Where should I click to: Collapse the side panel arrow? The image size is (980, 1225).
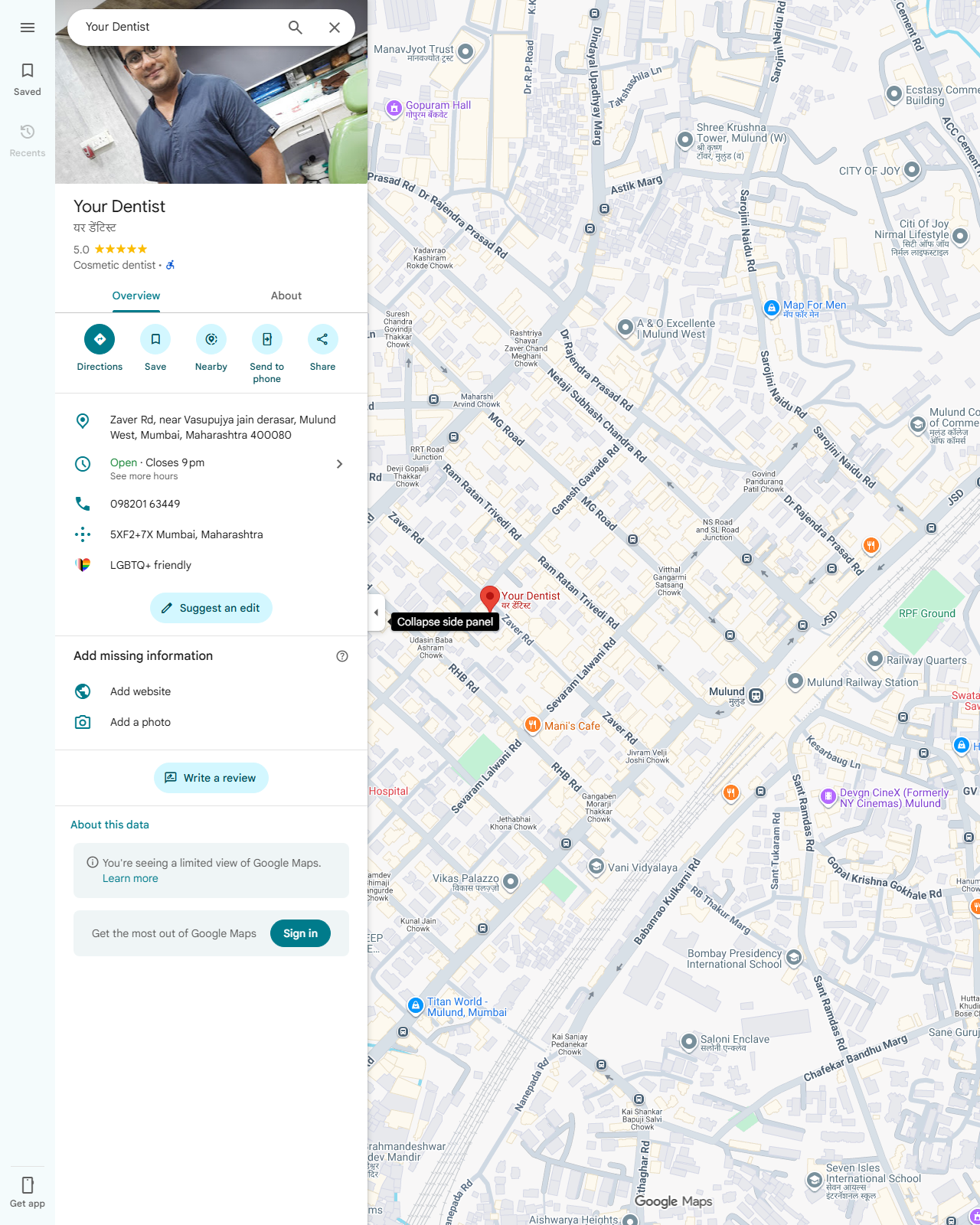(x=376, y=612)
